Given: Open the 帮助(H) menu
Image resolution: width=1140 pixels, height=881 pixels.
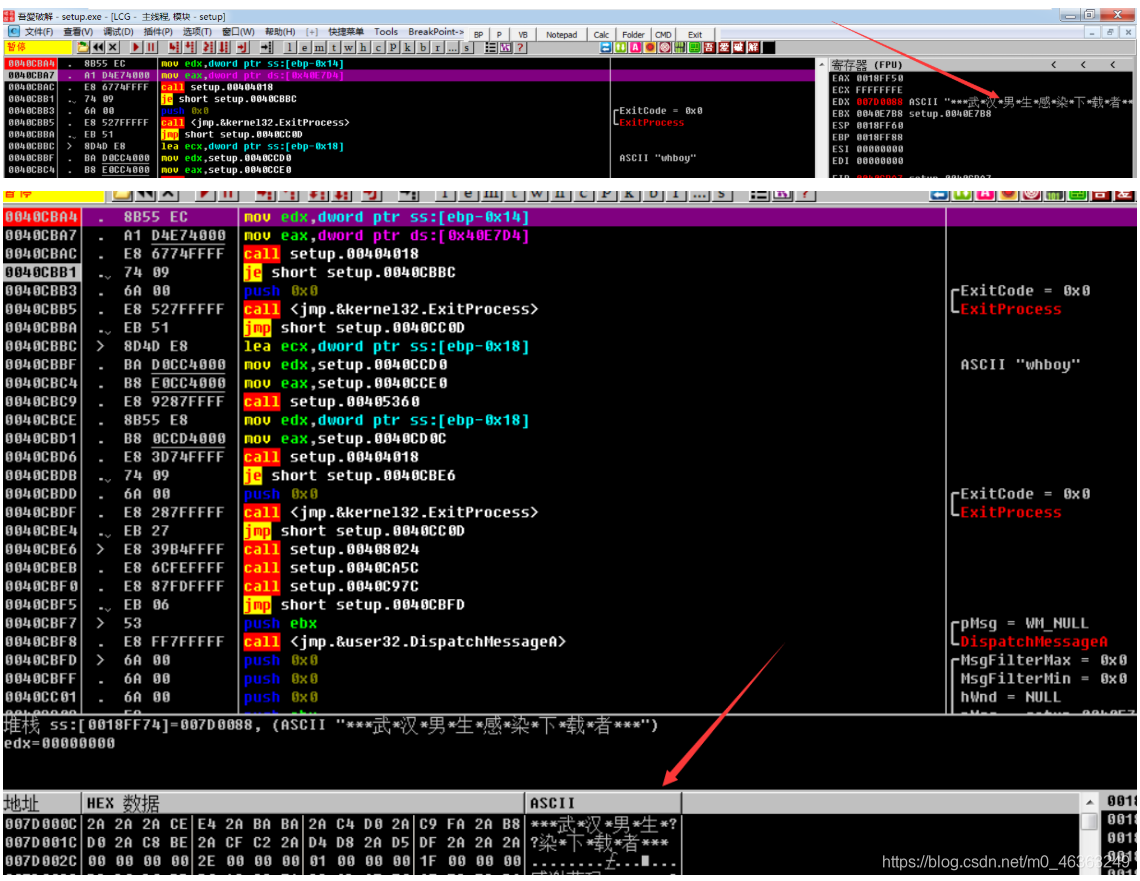Looking at the screenshot, I should 280,32.
